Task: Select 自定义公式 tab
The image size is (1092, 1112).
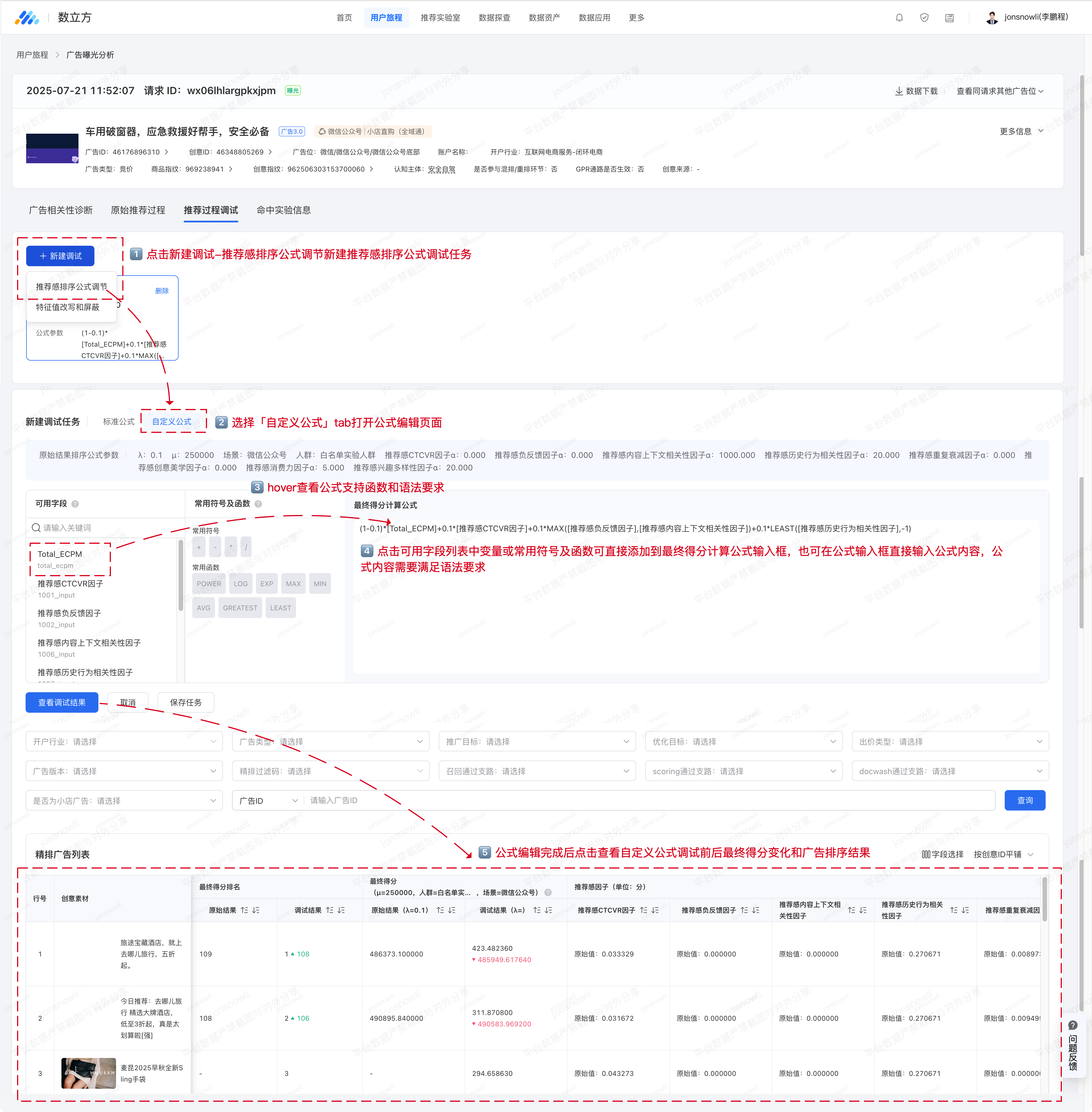Action: coord(171,421)
